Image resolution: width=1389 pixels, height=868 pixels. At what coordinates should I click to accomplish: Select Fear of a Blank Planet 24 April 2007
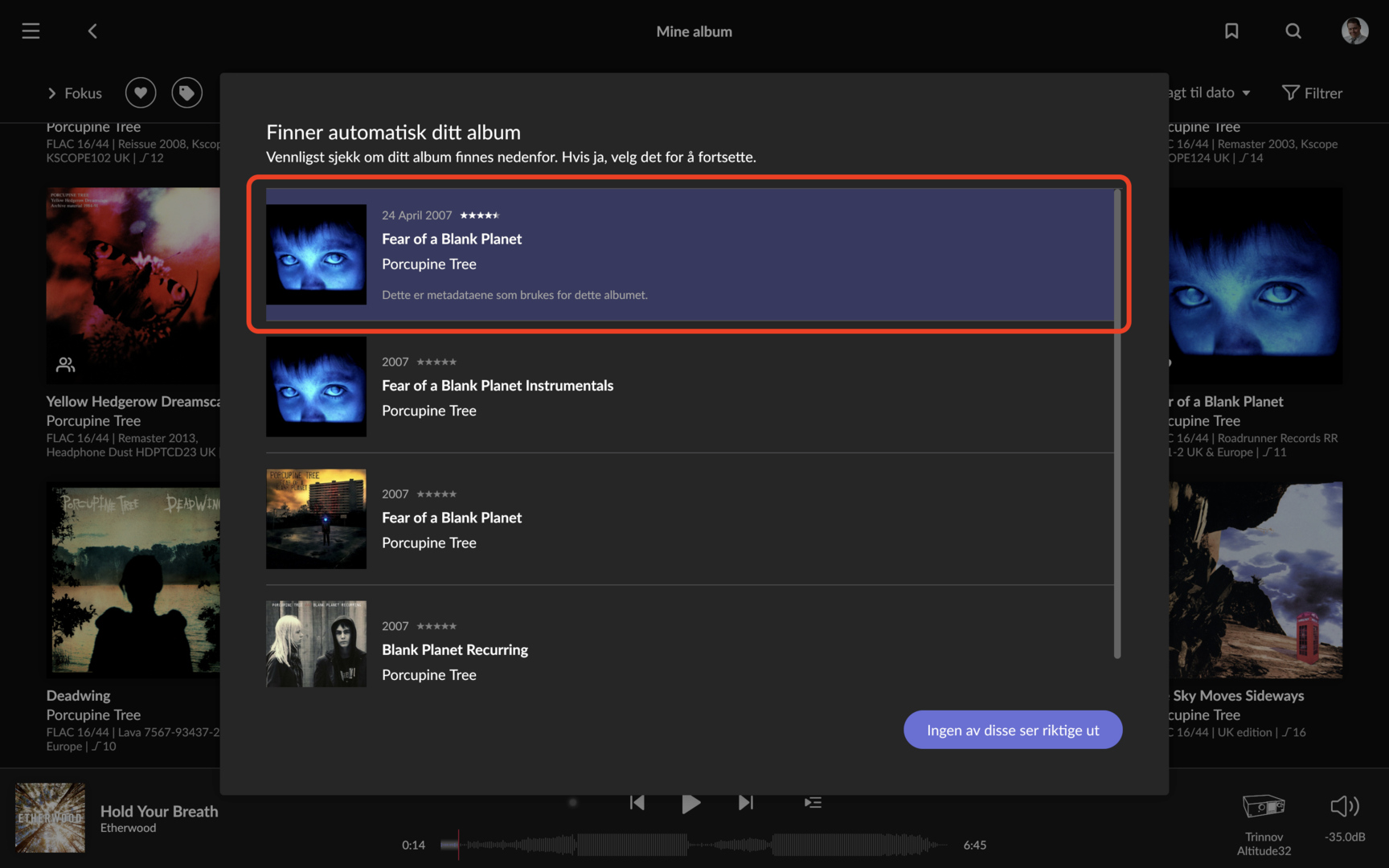coord(690,254)
